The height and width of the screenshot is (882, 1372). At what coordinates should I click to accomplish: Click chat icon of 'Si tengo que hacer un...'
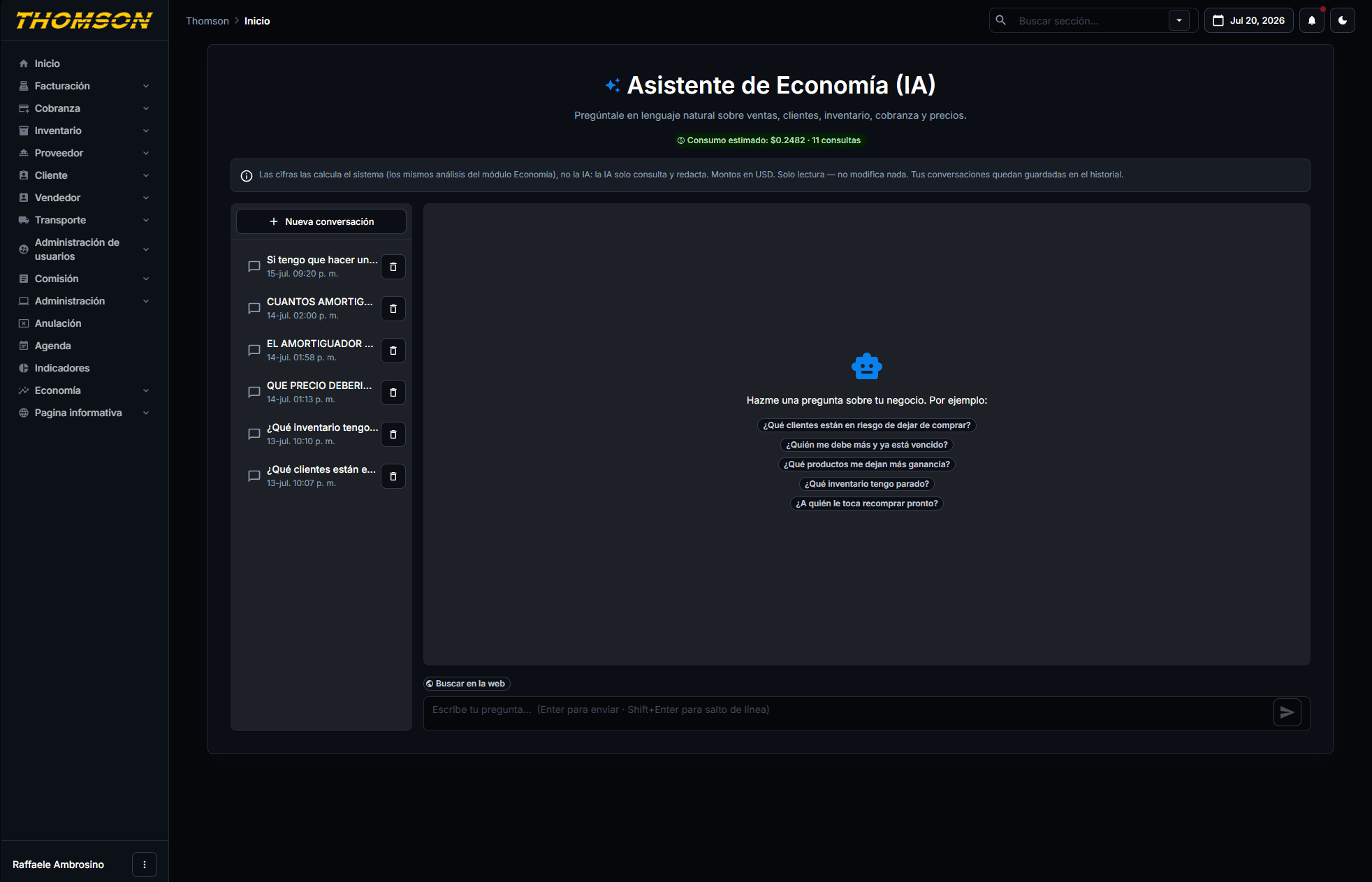[254, 267]
